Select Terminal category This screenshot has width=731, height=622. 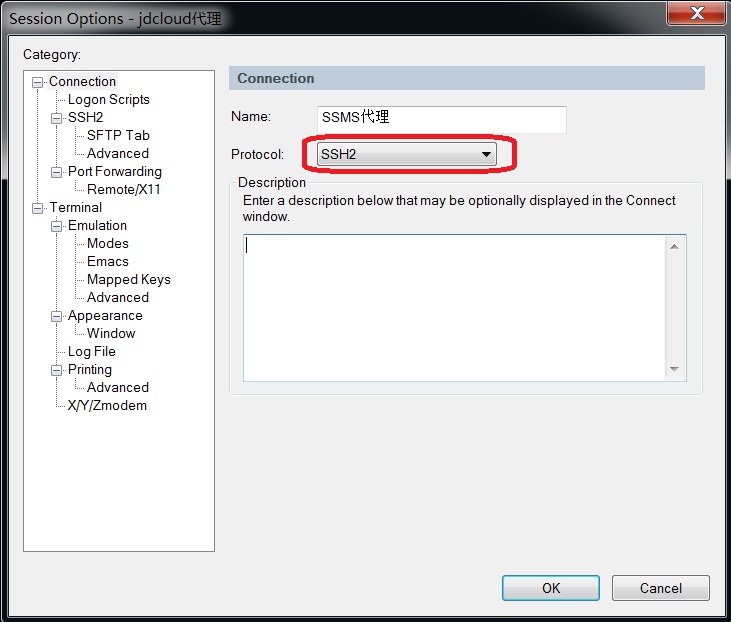76,207
